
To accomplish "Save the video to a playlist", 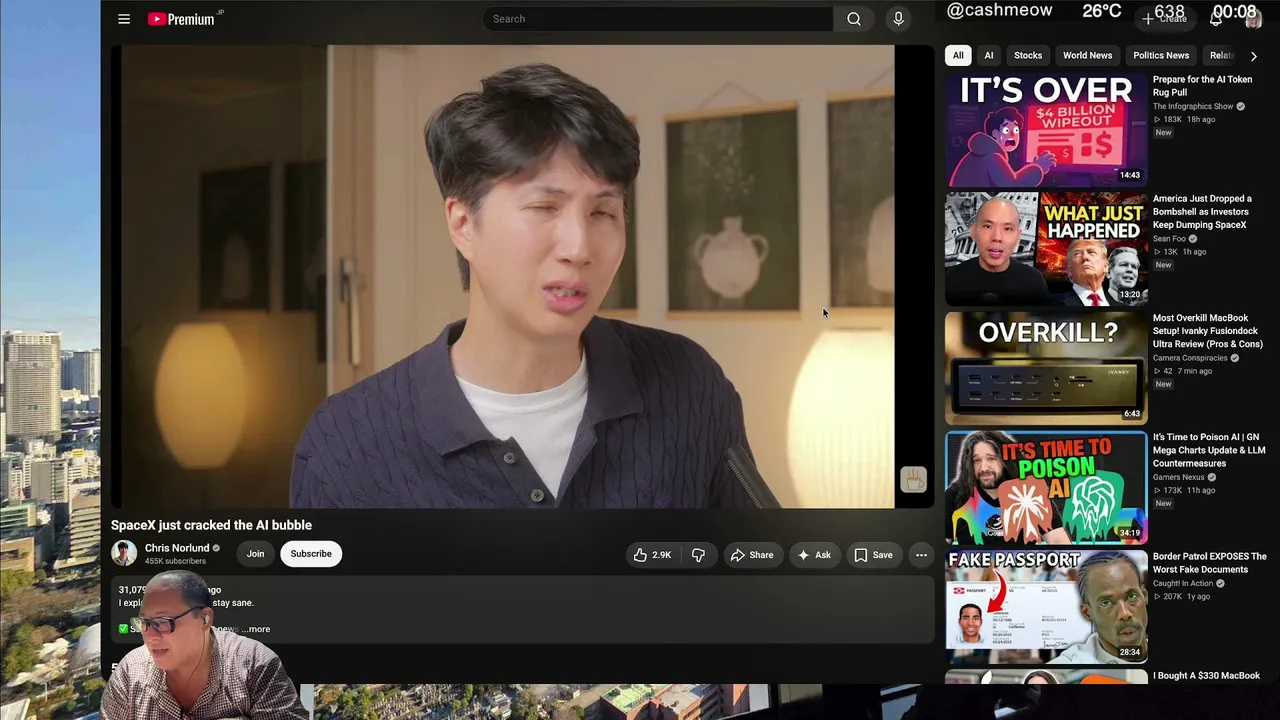I will 873,555.
